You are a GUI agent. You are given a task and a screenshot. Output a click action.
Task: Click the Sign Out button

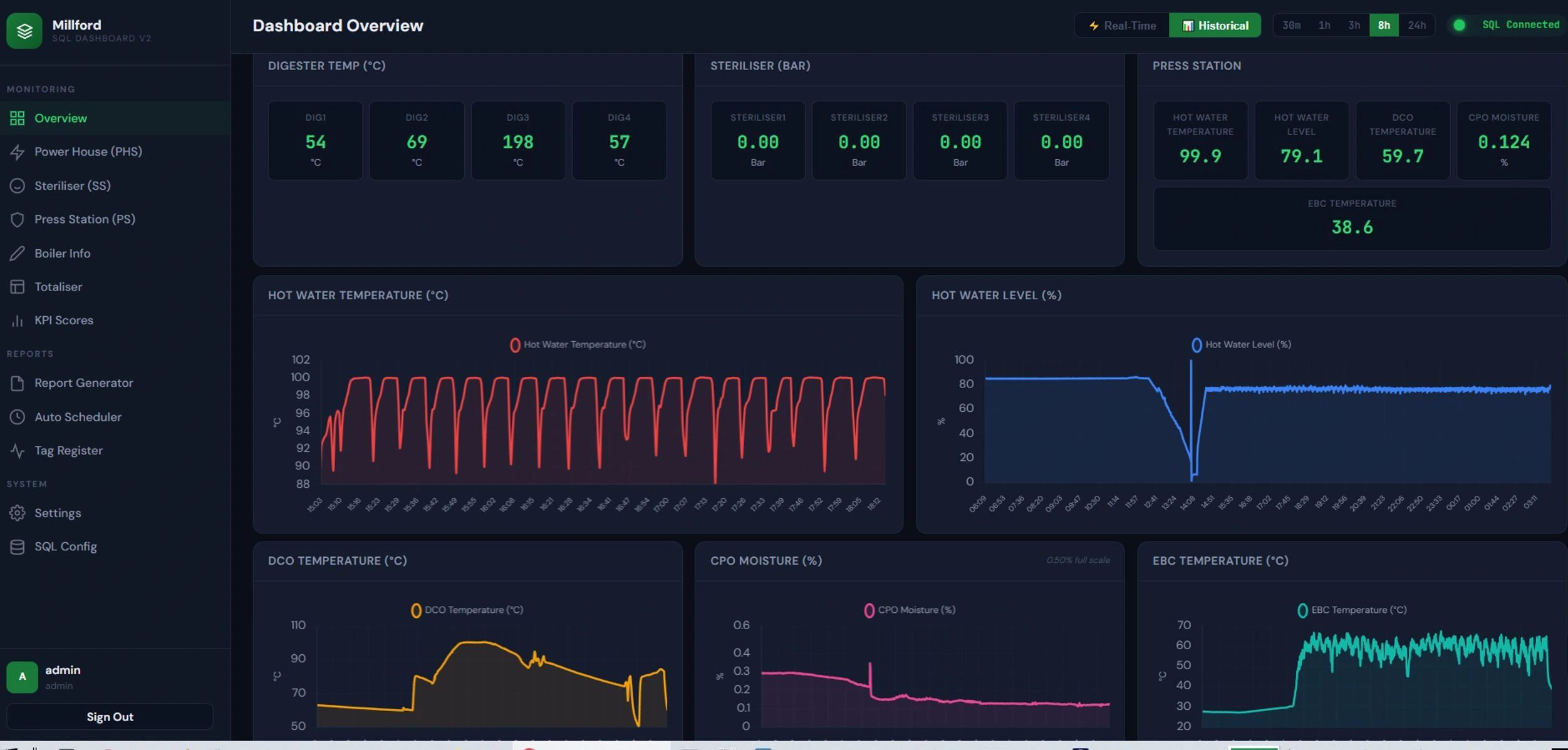(110, 717)
